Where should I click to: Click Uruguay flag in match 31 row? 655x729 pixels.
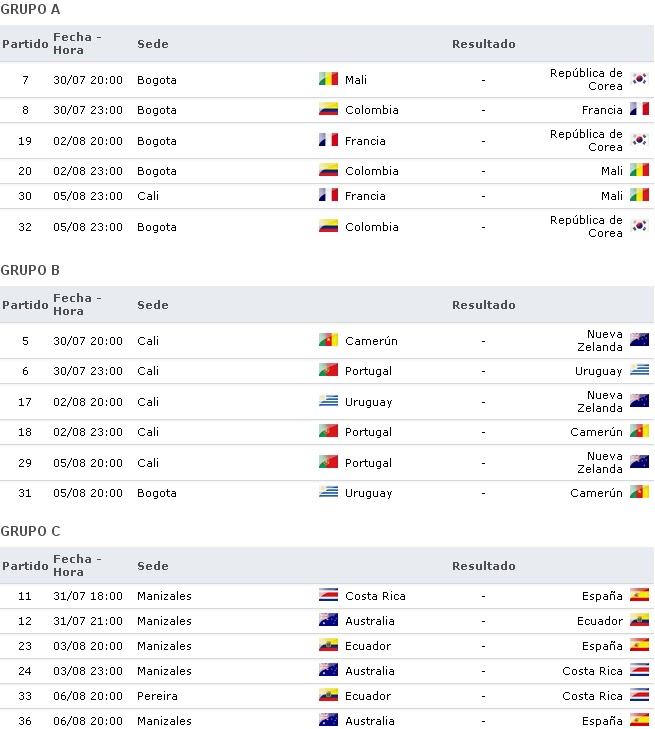(328, 492)
